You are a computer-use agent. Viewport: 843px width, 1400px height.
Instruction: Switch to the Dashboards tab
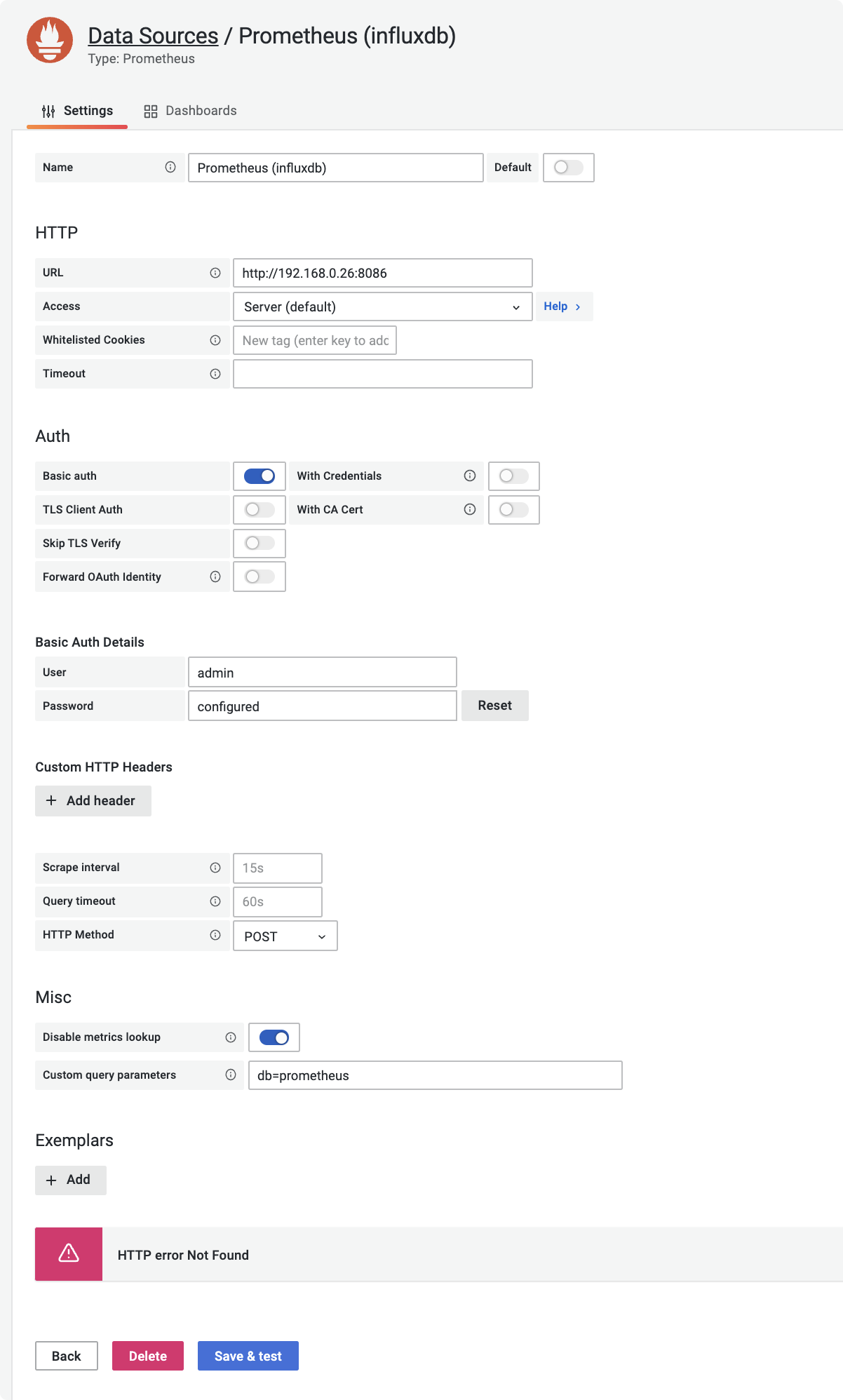[x=191, y=111]
